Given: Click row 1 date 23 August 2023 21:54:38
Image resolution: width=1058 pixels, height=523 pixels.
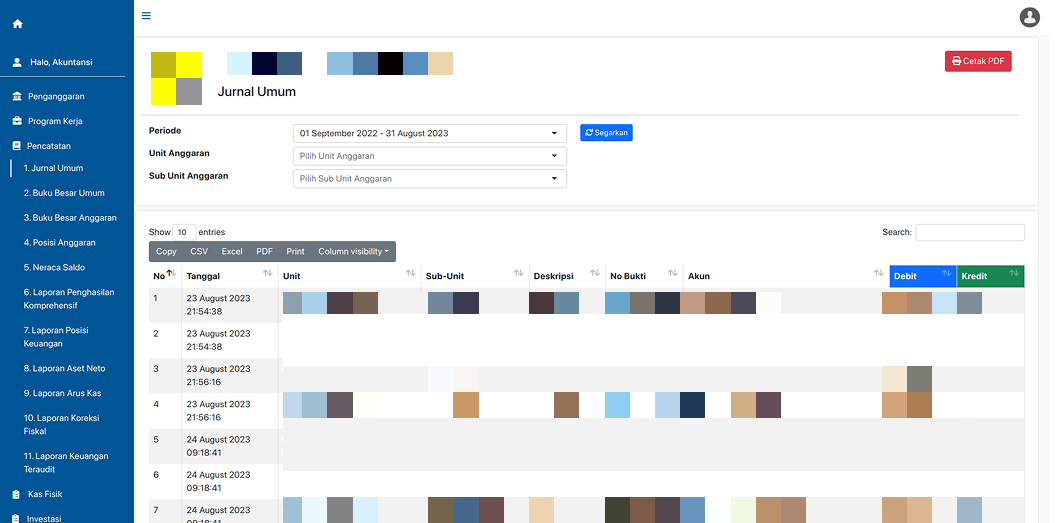Looking at the screenshot, I should (x=218, y=305).
